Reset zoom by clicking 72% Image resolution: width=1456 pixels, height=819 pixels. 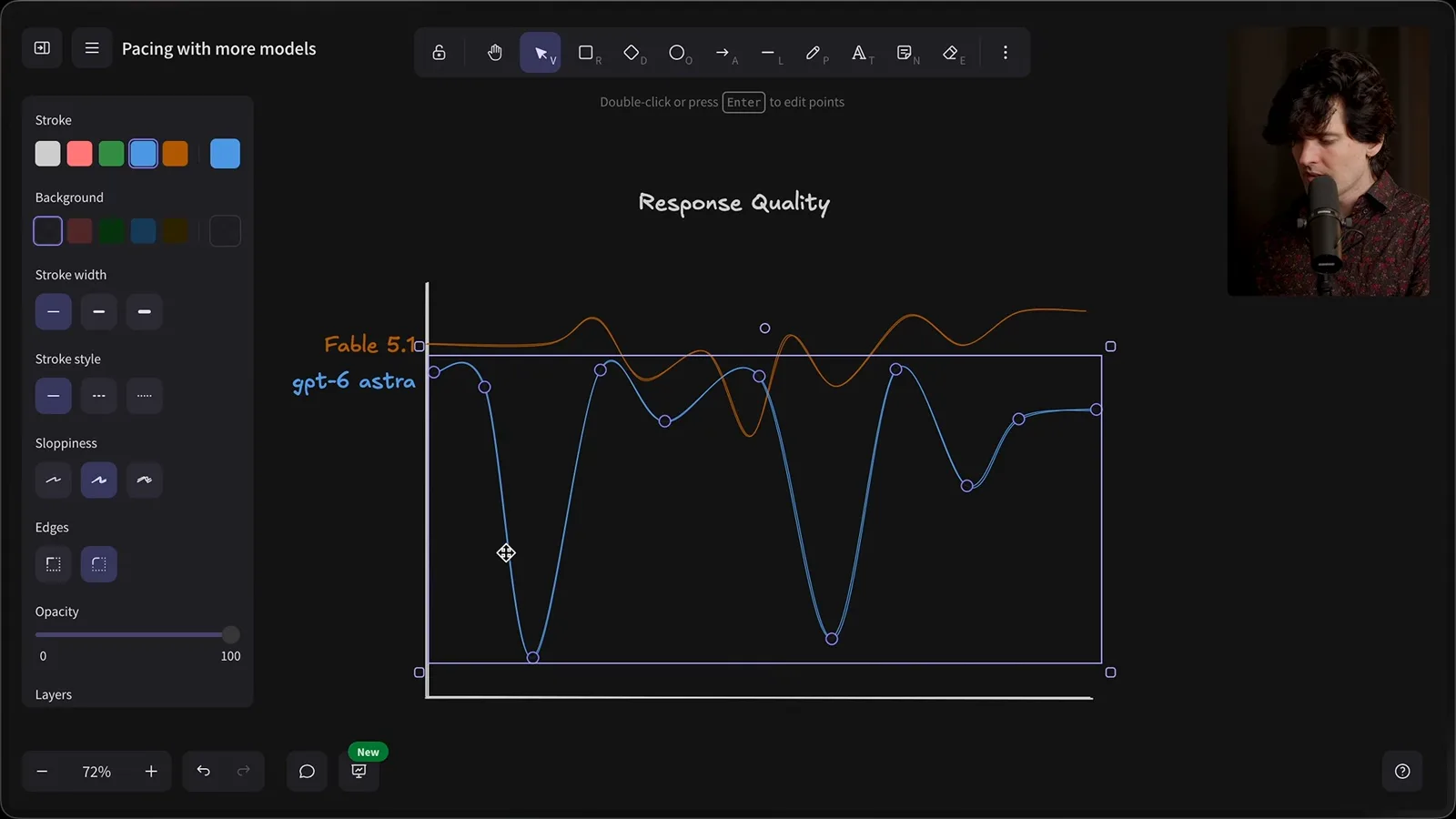96,772
